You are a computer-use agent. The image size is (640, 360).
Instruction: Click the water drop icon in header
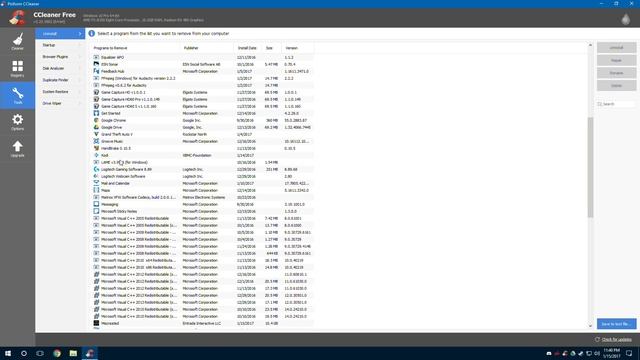tap(625, 19)
